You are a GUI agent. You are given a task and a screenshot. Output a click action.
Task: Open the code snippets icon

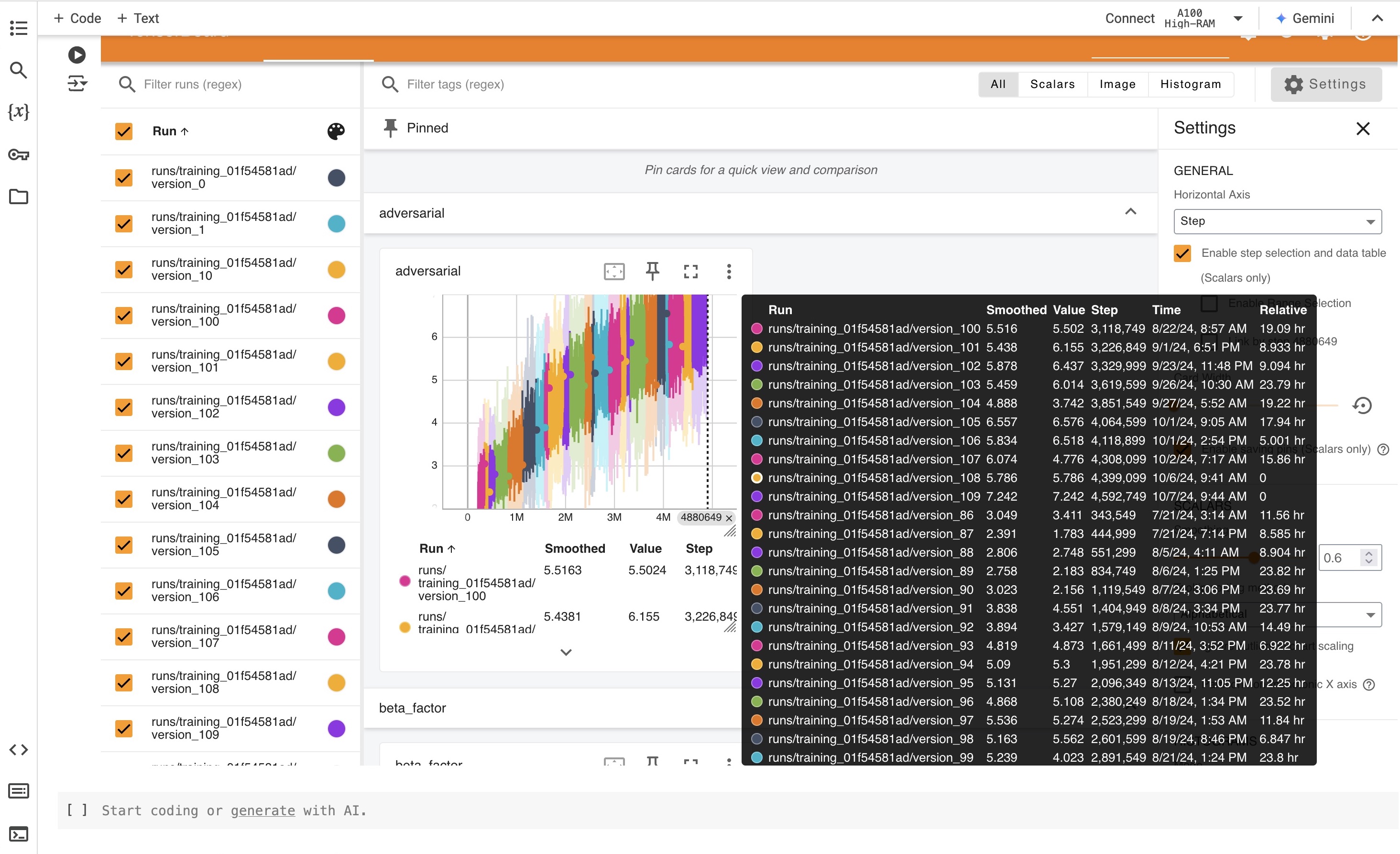coord(18,749)
